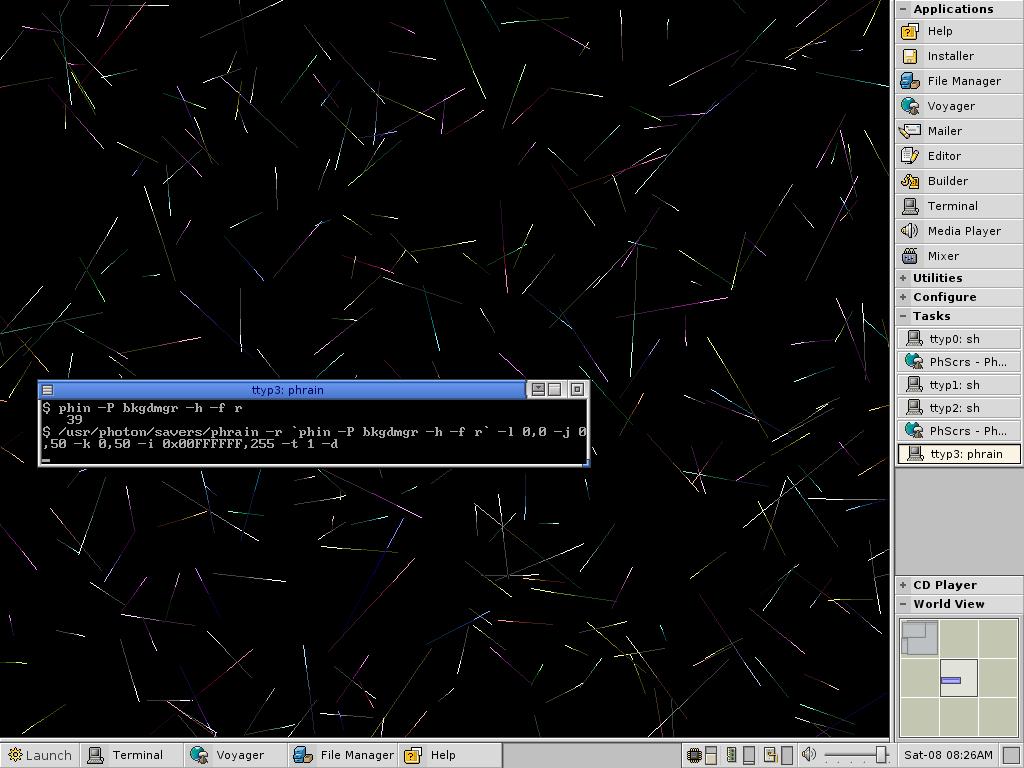Select PhScrs task just above ttyp3: phrain
Screen dimensions: 1024x768
click(959, 430)
